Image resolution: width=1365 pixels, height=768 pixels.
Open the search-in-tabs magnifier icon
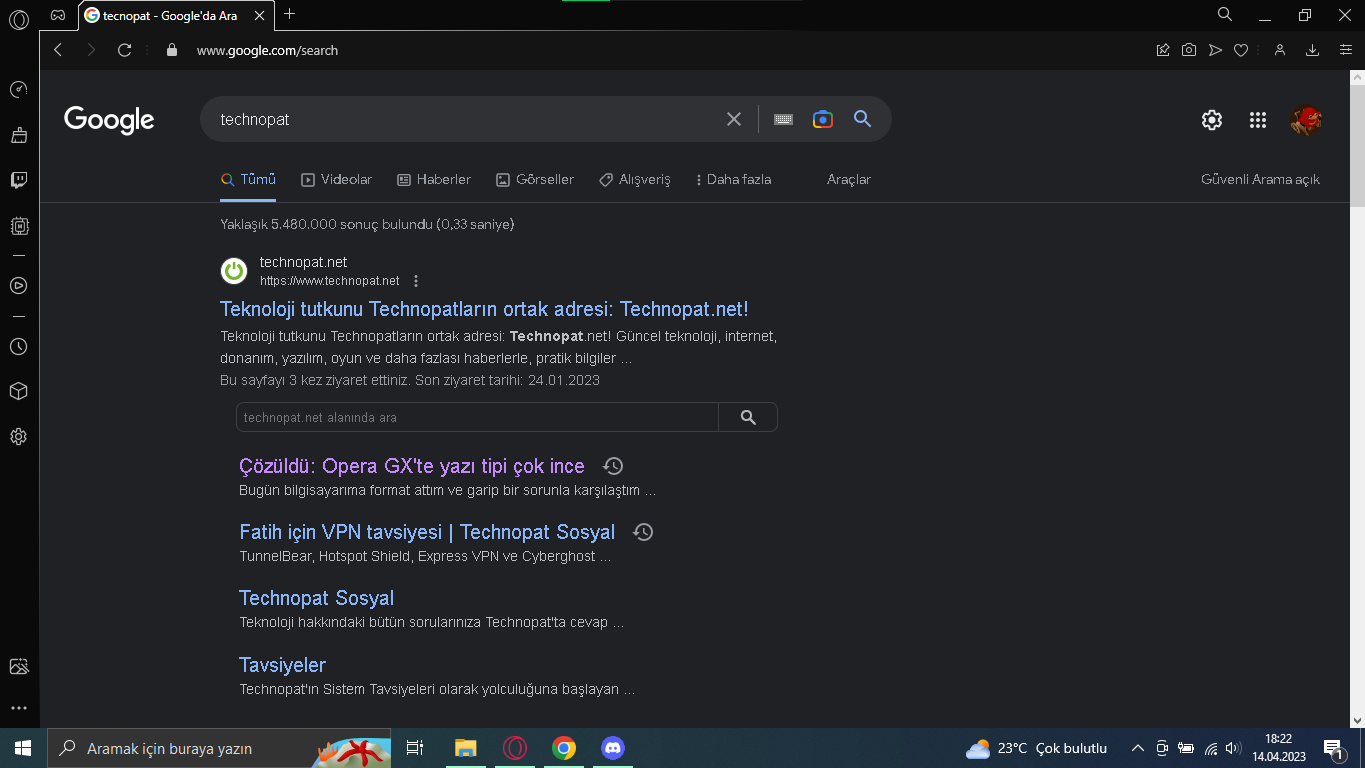(1225, 14)
